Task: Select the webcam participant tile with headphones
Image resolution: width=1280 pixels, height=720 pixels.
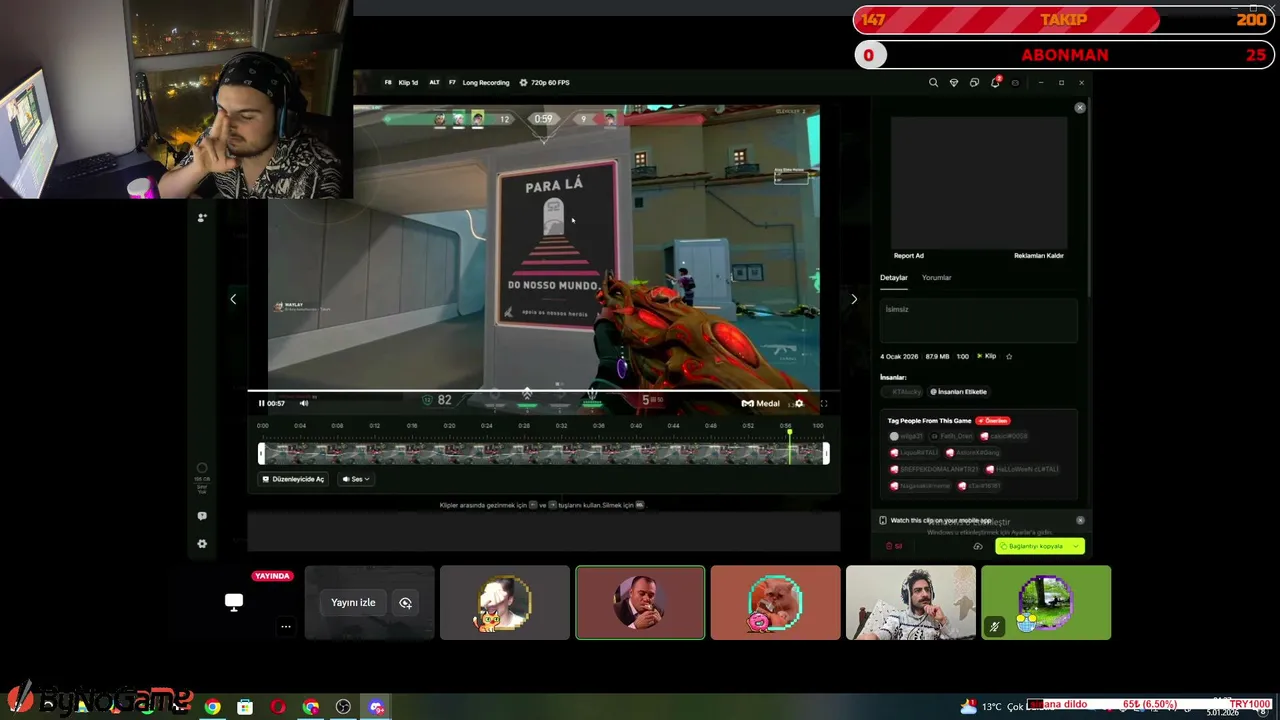Action: click(x=911, y=603)
